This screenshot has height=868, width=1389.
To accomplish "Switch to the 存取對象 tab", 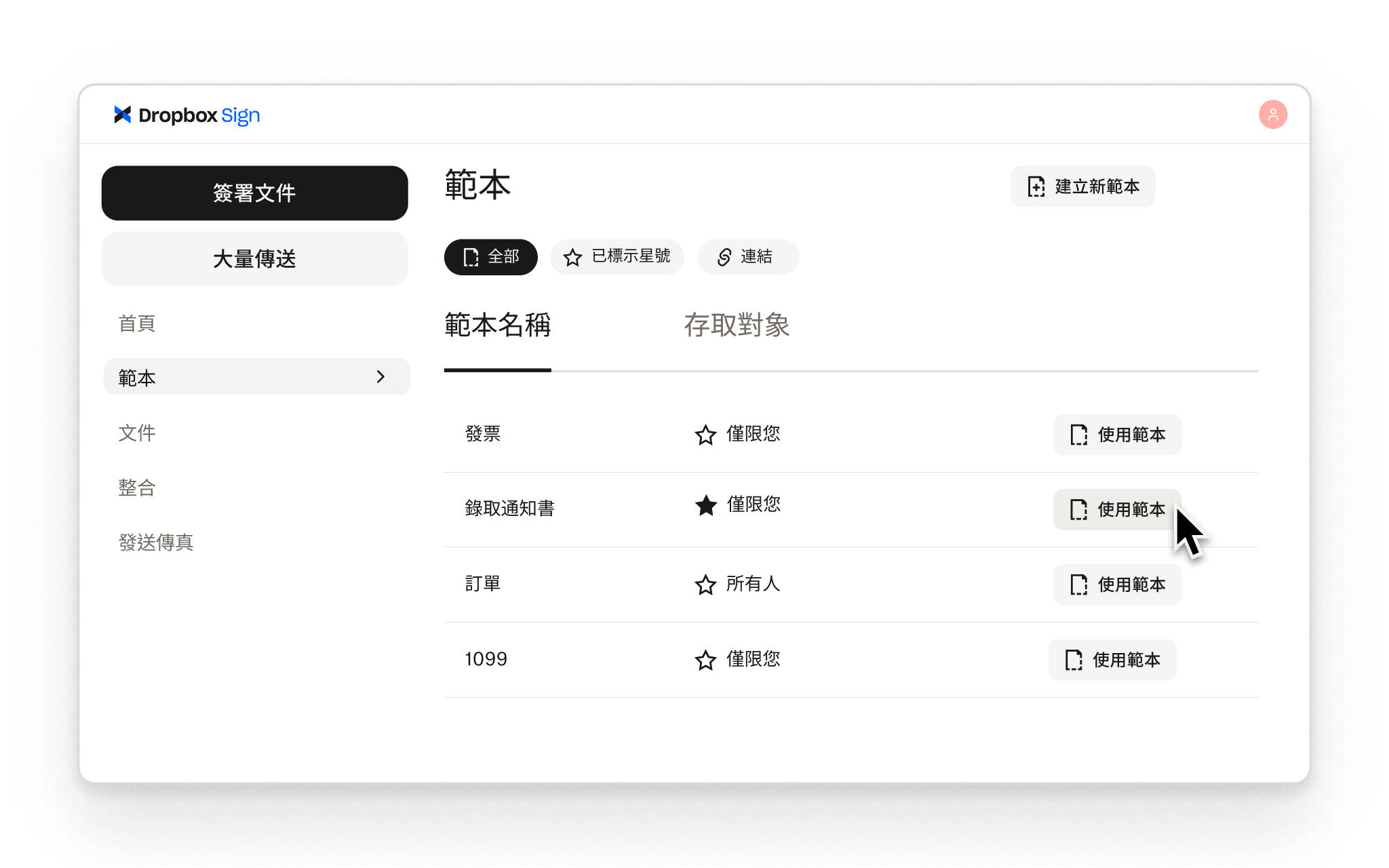I will point(737,325).
